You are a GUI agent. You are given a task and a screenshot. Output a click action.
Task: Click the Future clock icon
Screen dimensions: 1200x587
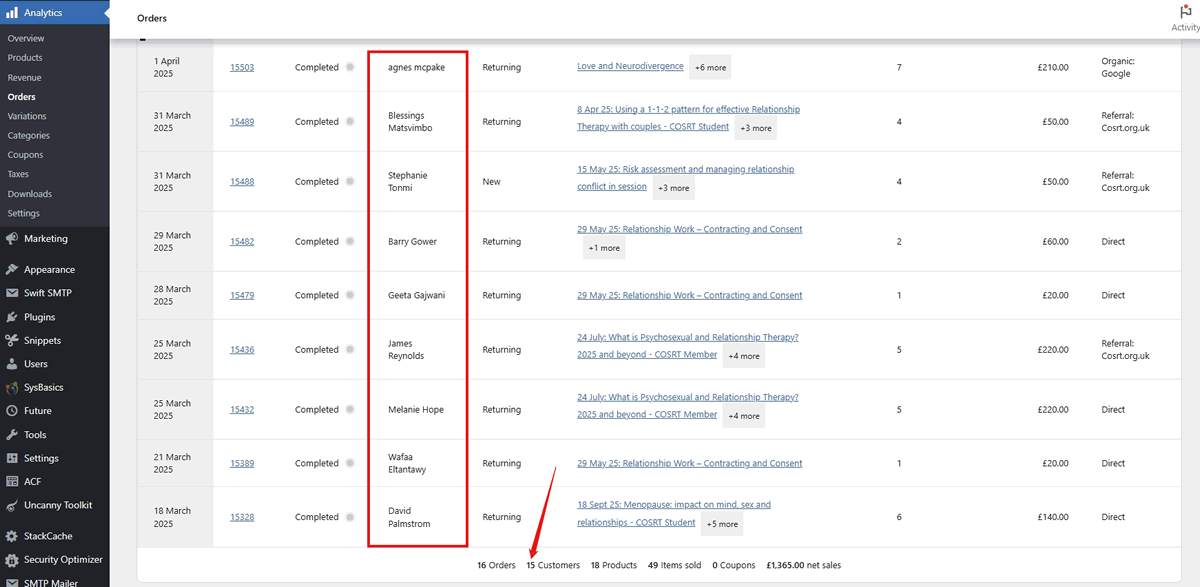(12, 411)
